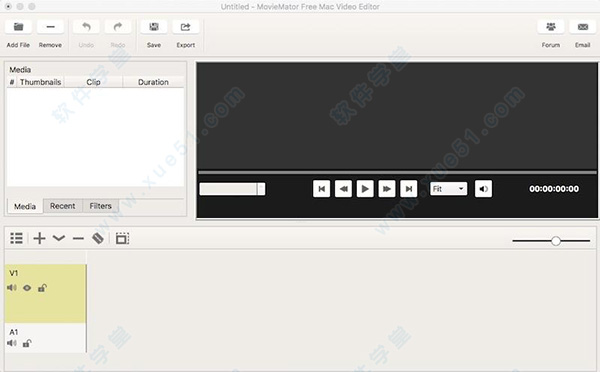Viewport: 600px width, 372px height.
Task: Select the A1 track header label
Action: (x=14, y=332)
